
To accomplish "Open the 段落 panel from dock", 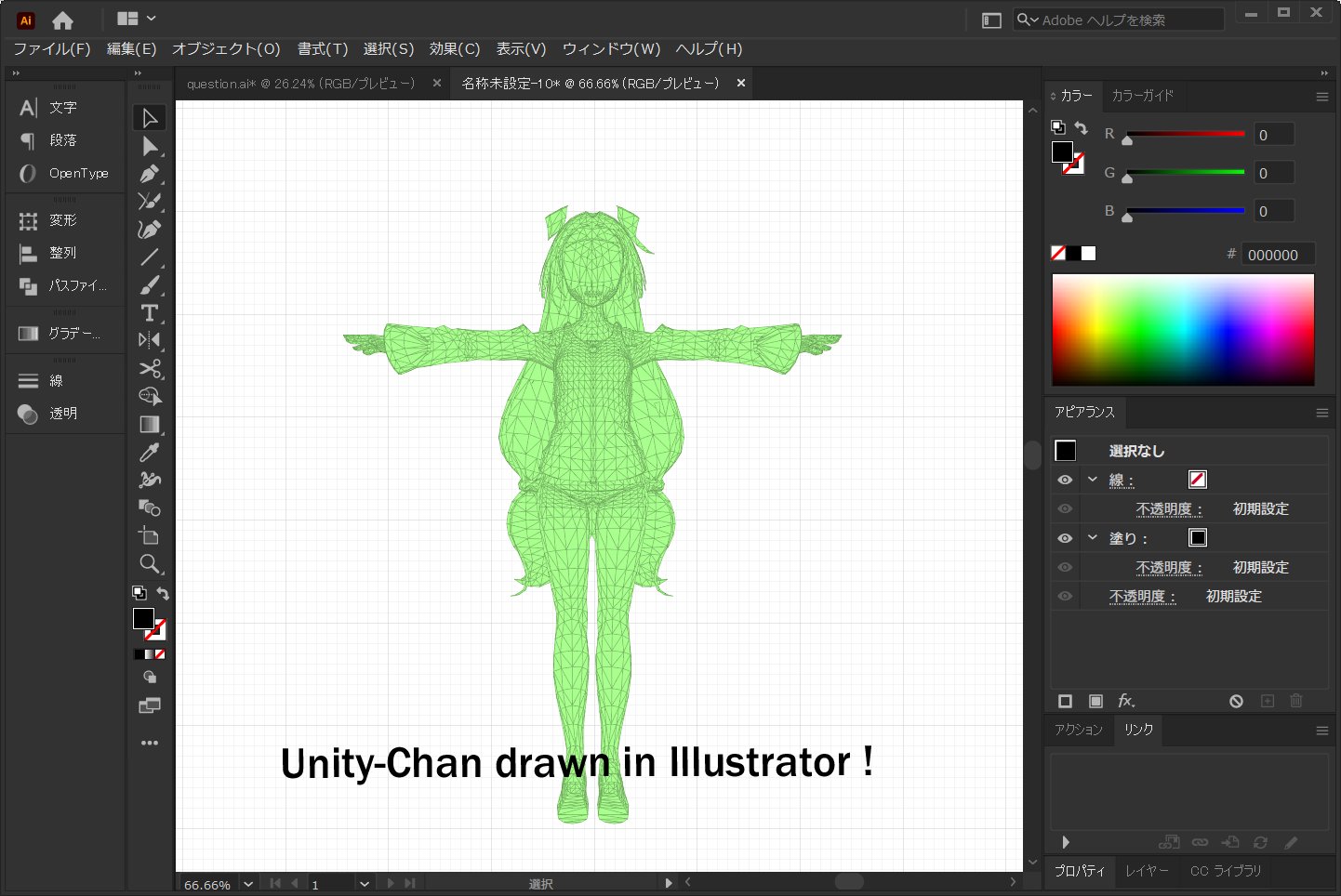I will [64, 140].
